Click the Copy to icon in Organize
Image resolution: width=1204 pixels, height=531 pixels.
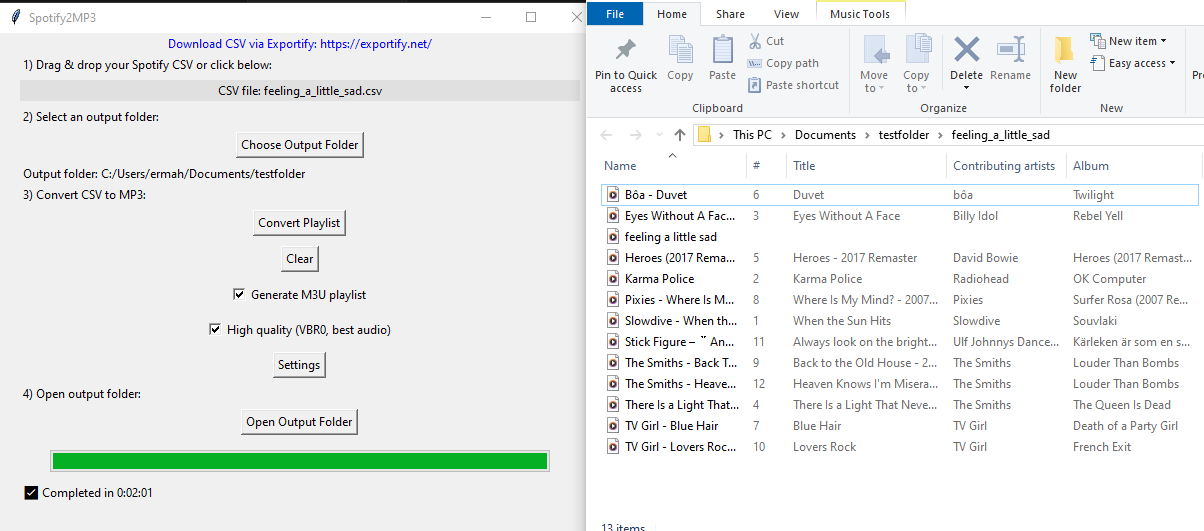[x=917, y=50]
